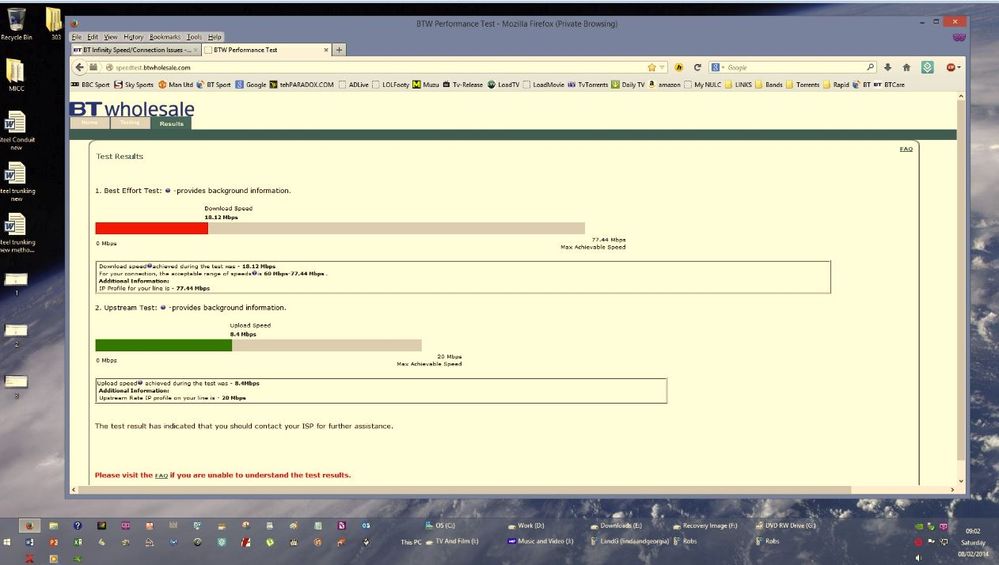The height and width of the screenshot is (565, 999).
Task: Open a new tab with the plus button
Action: [x=339, y=50]
